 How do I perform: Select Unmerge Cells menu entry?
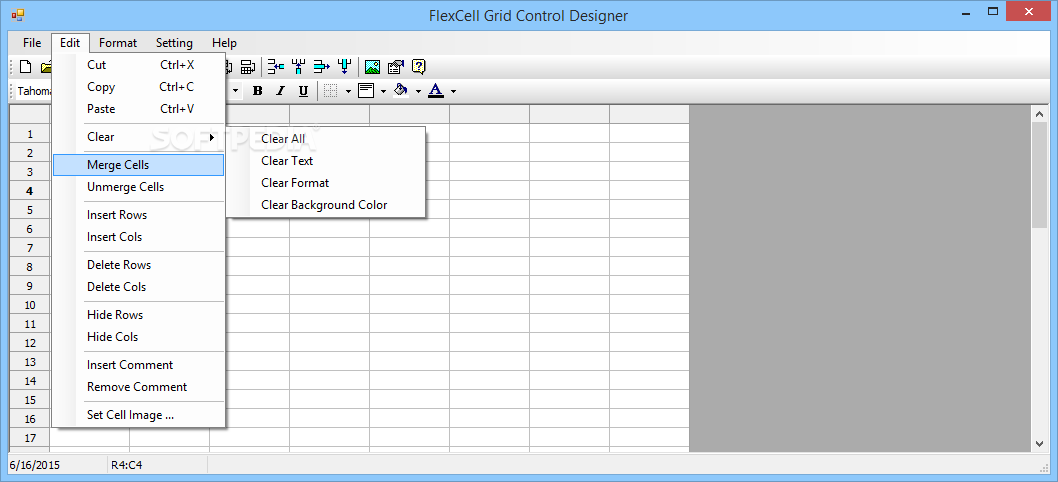tap(138, 187)
